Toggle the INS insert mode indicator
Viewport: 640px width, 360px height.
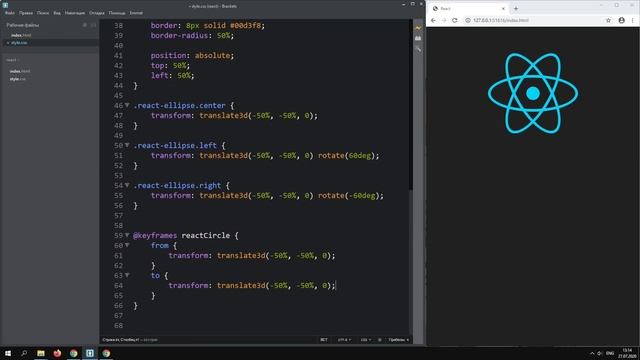324,340
